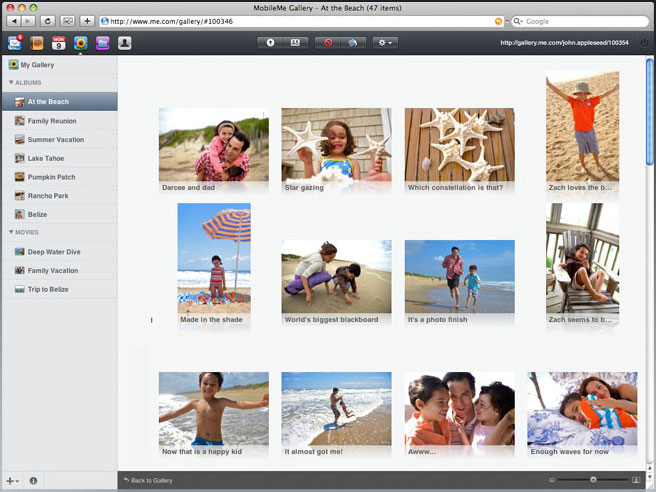
Task: Open the gear settings dropdown
Action: (x=385, y=43)
